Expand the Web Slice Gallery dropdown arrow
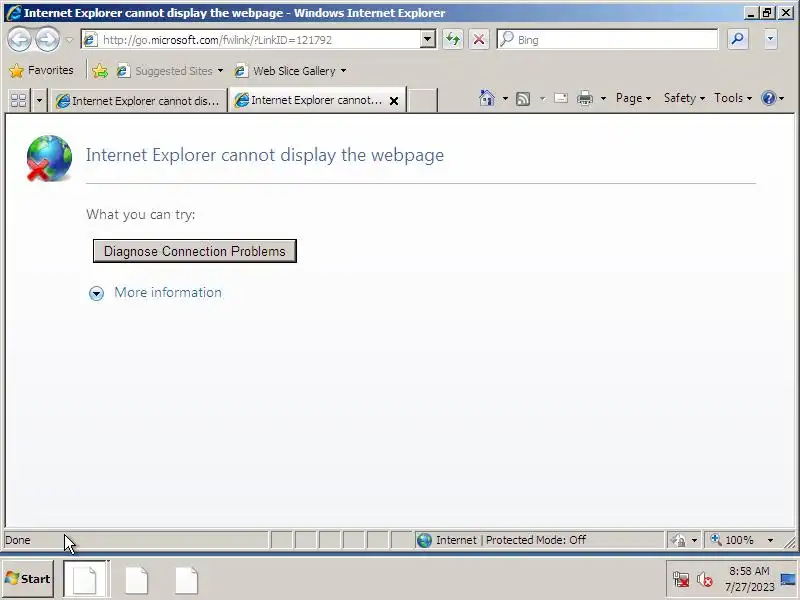800x600 pixels. tap(343, 70)
